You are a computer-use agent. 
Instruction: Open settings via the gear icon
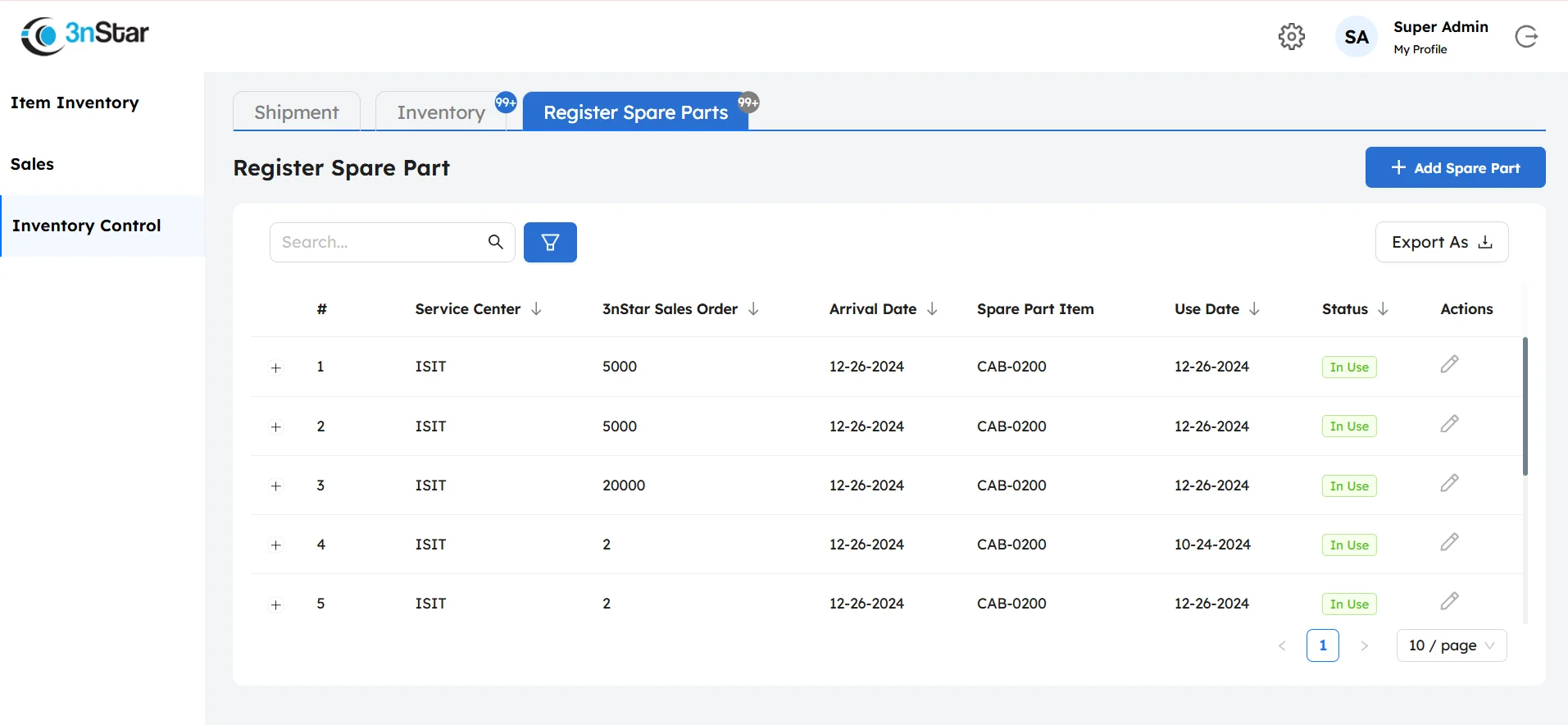tap(1291, 36)
